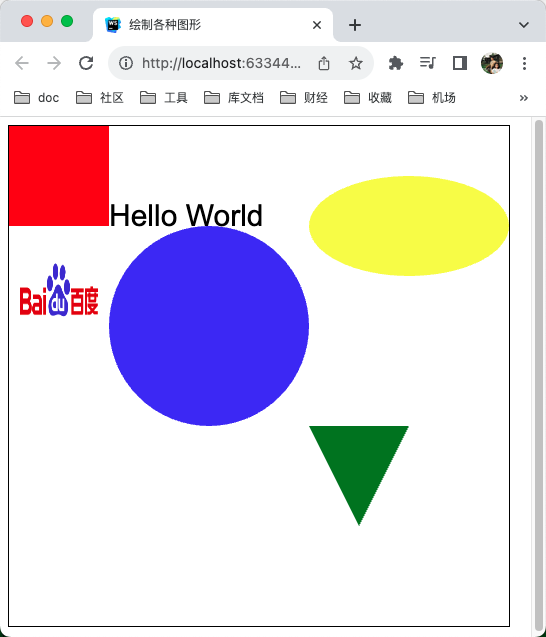Expand the tab search dropdown arrow
The height and width of the screenshot is (637, 546).
tap(524, 25)
